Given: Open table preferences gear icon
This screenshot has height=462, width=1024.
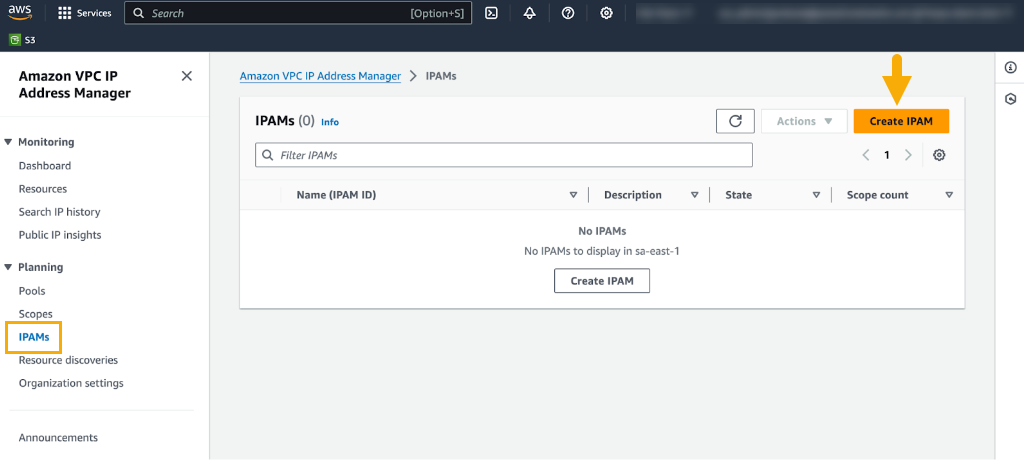Looking at the screenshot, I should tap(939, 155).
